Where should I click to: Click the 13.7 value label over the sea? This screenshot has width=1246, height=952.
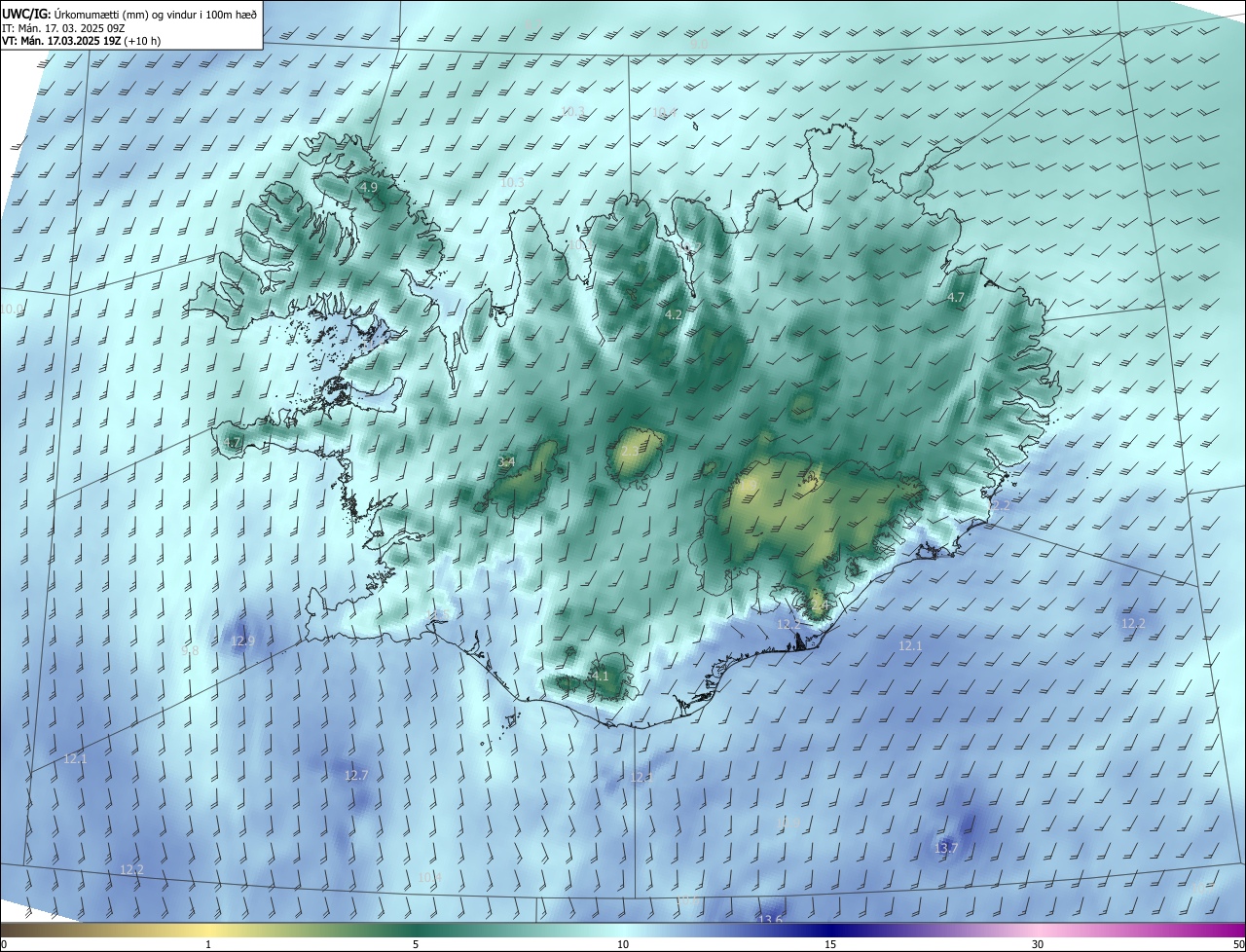pos(946,849)
